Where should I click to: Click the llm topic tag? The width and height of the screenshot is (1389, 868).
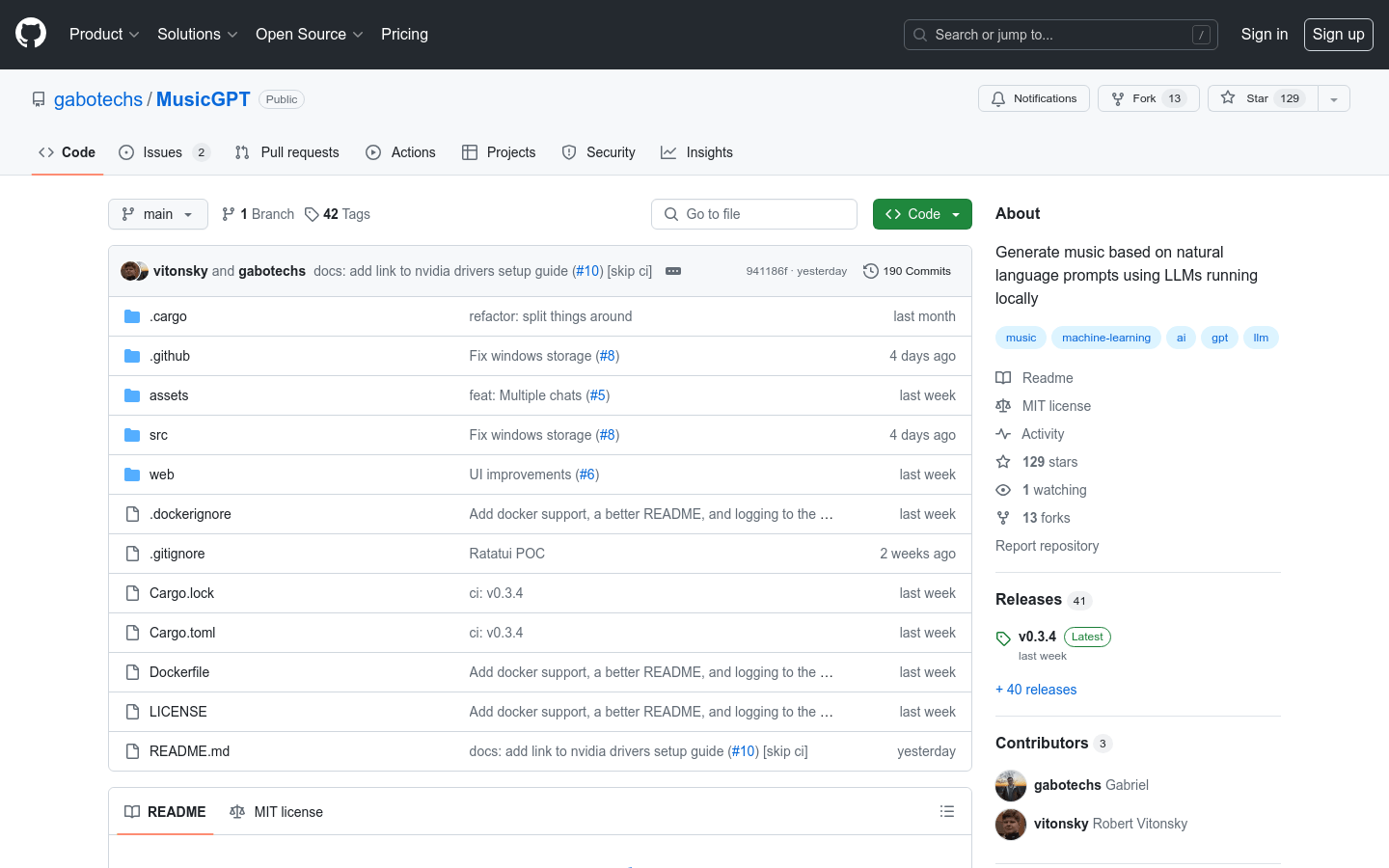(1261, 338)
